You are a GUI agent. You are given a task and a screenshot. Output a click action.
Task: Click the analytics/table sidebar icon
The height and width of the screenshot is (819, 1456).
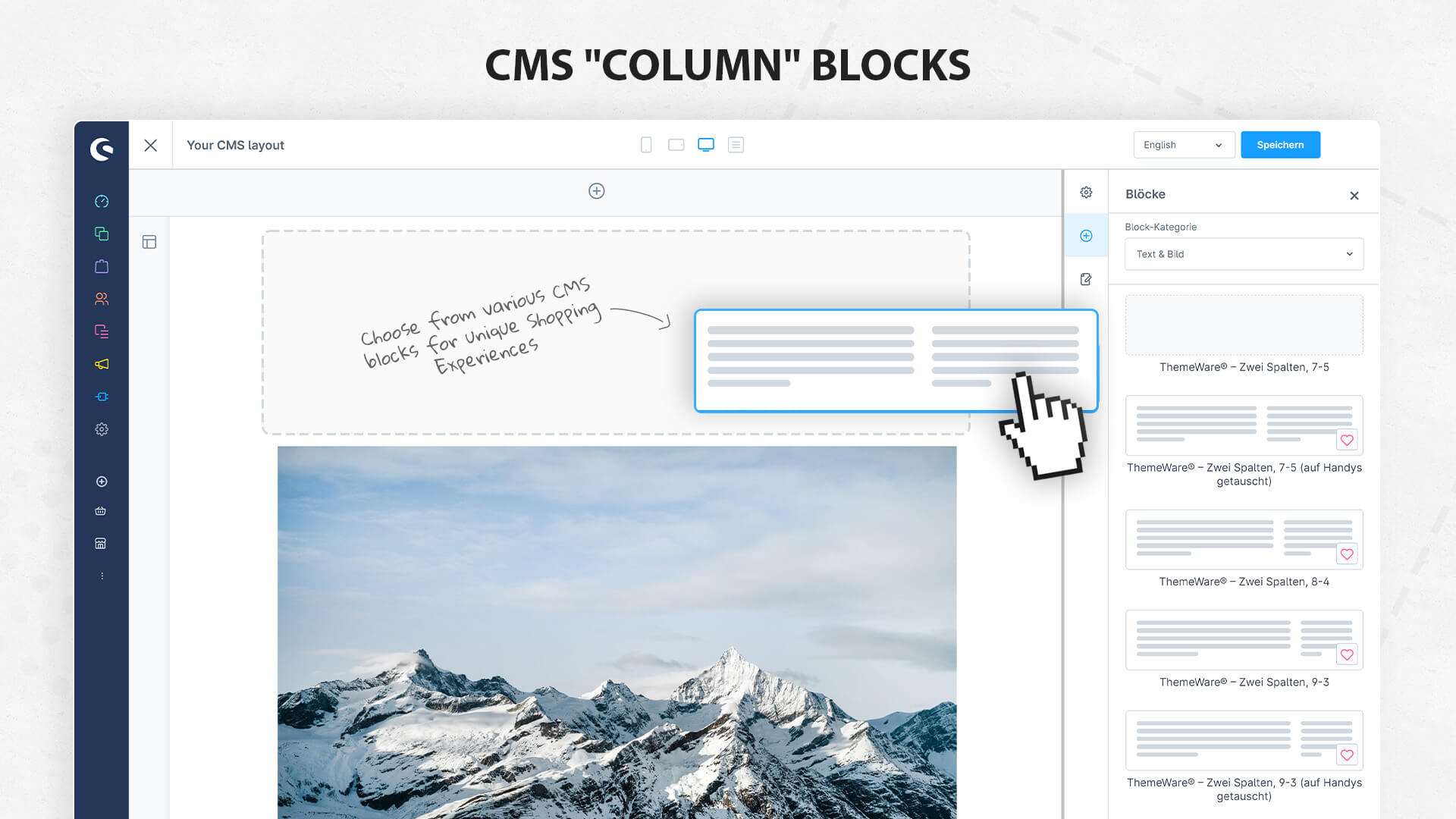[x=101, y=543]
